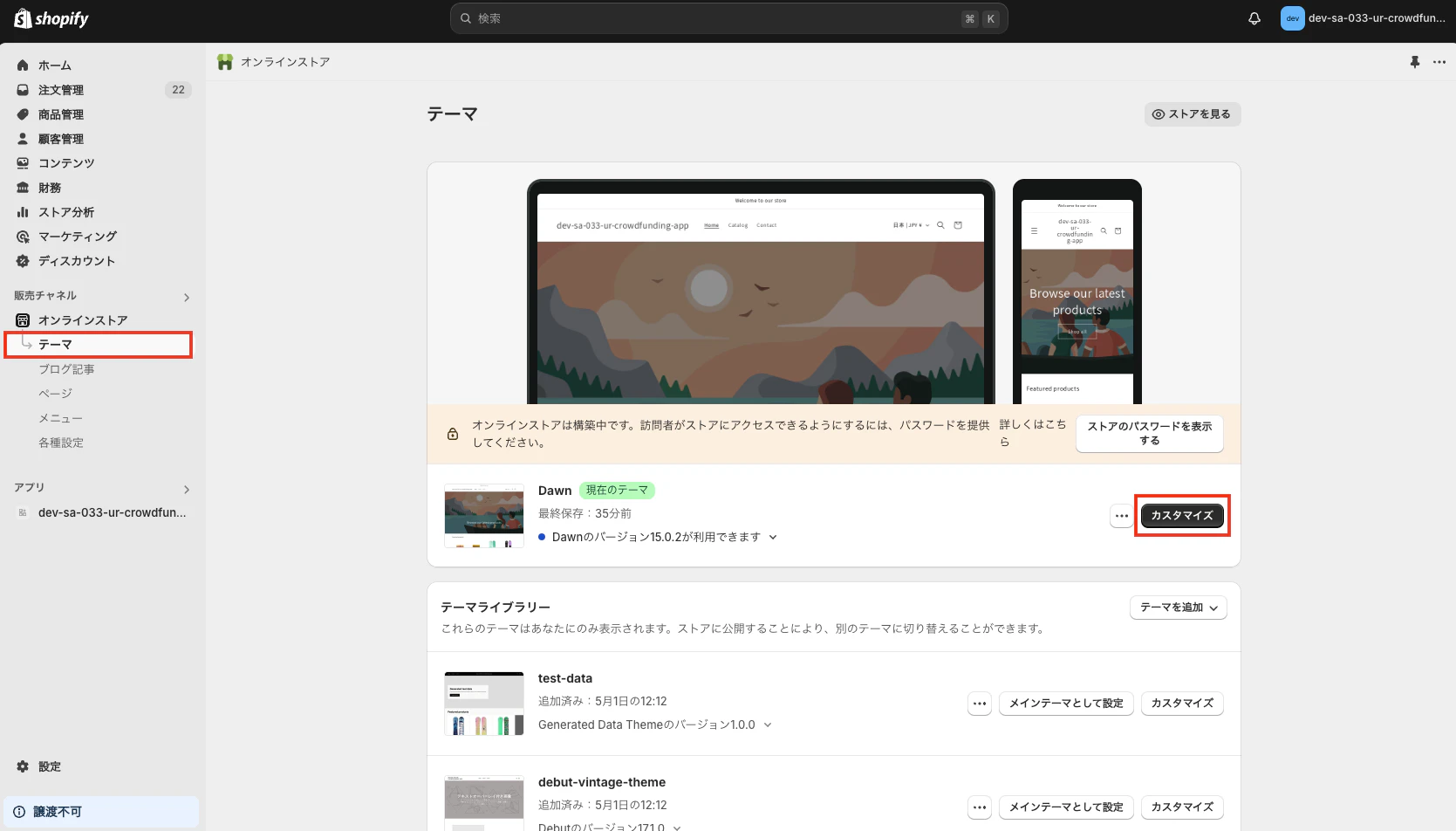This screenshot has height=831, width=1456.
Task: Open the 注文管理 (Orders) sidebar icon
Action: tap(21, 89)
